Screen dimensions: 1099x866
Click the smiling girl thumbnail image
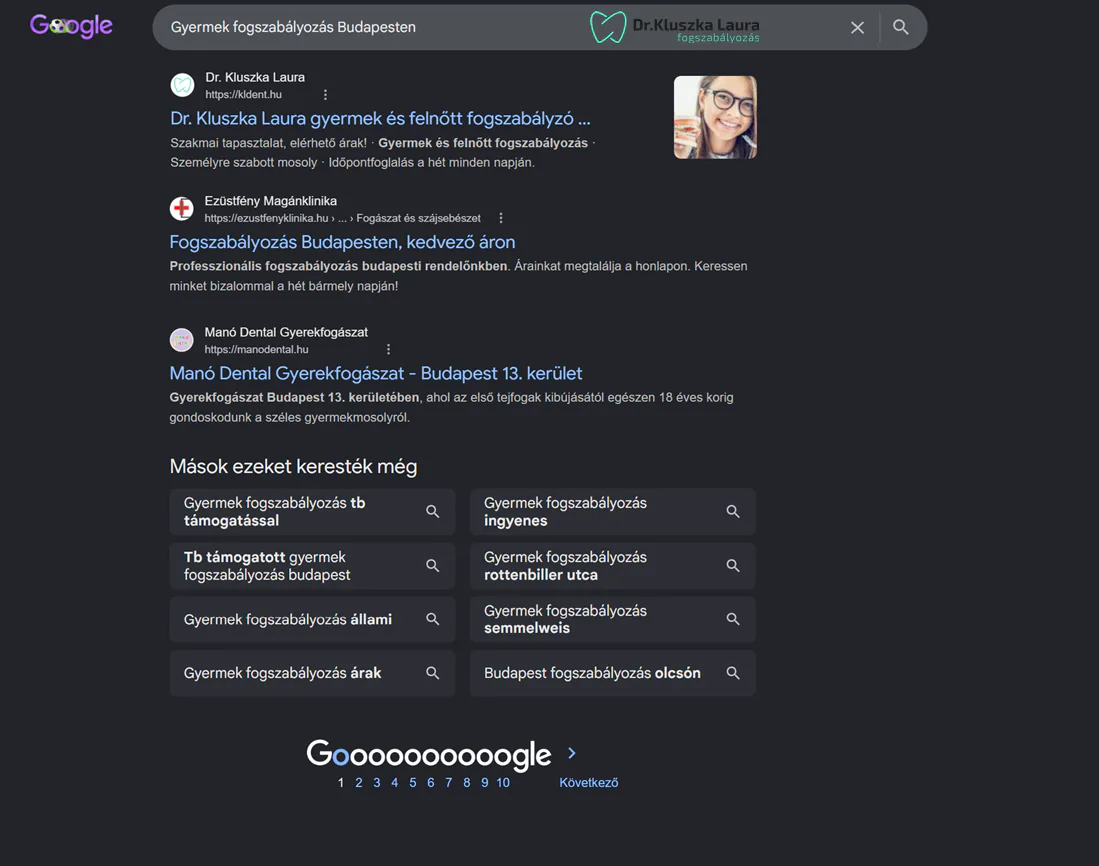[x=715, y=117]
